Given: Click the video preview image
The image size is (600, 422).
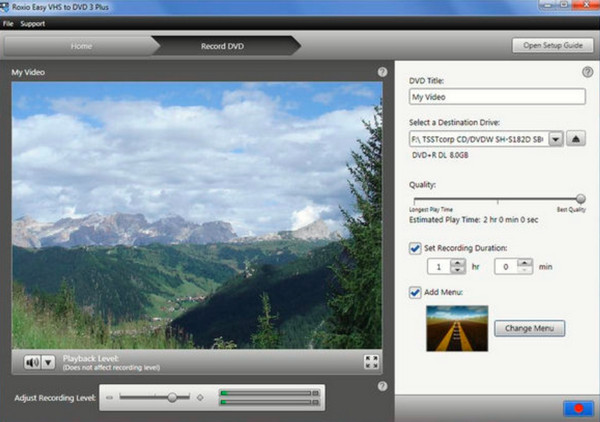Looking at the screenshot, I should pos(197,215).
